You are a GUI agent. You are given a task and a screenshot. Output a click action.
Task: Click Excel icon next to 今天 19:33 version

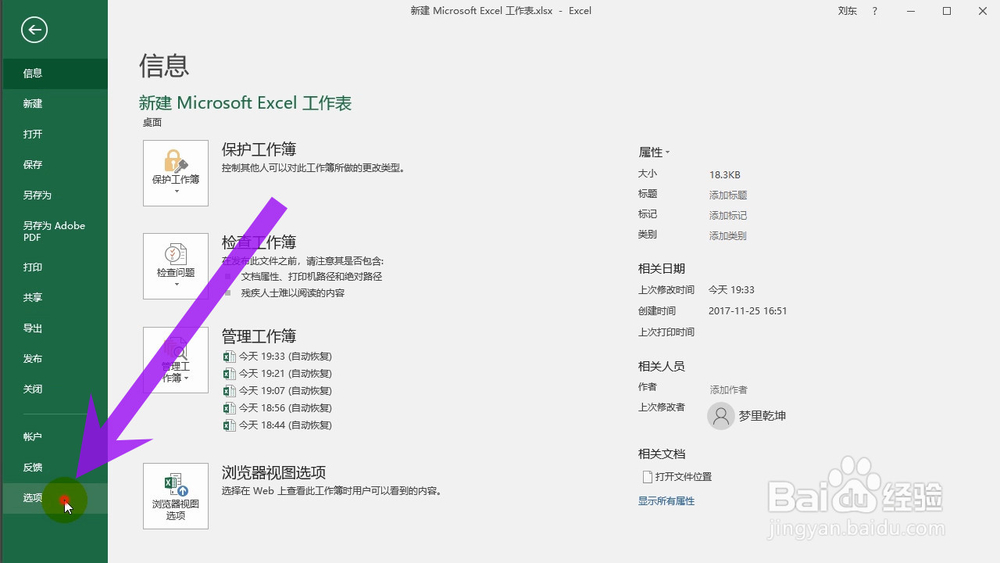point(229,356)
